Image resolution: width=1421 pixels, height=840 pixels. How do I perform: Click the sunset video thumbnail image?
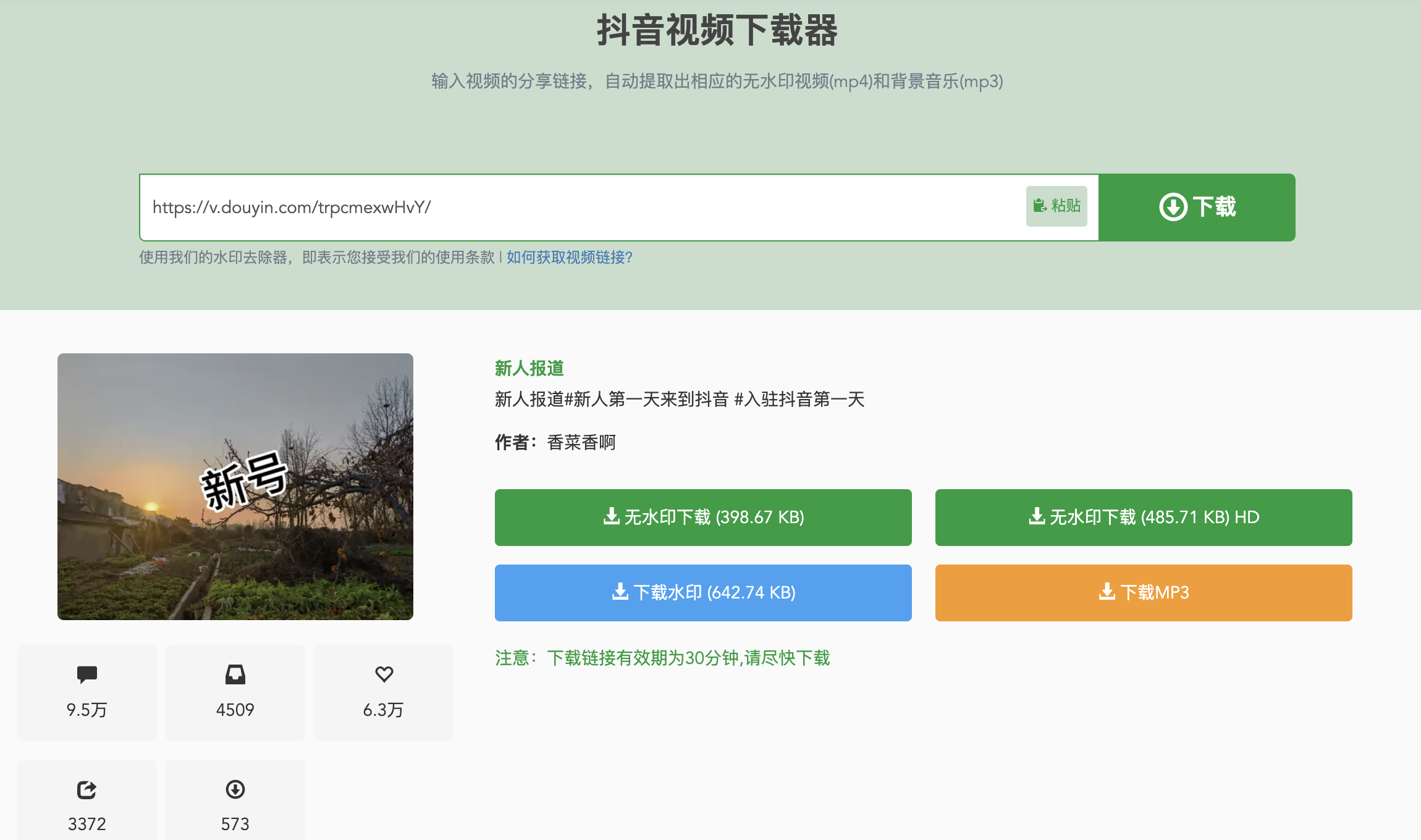coord(235,487)
